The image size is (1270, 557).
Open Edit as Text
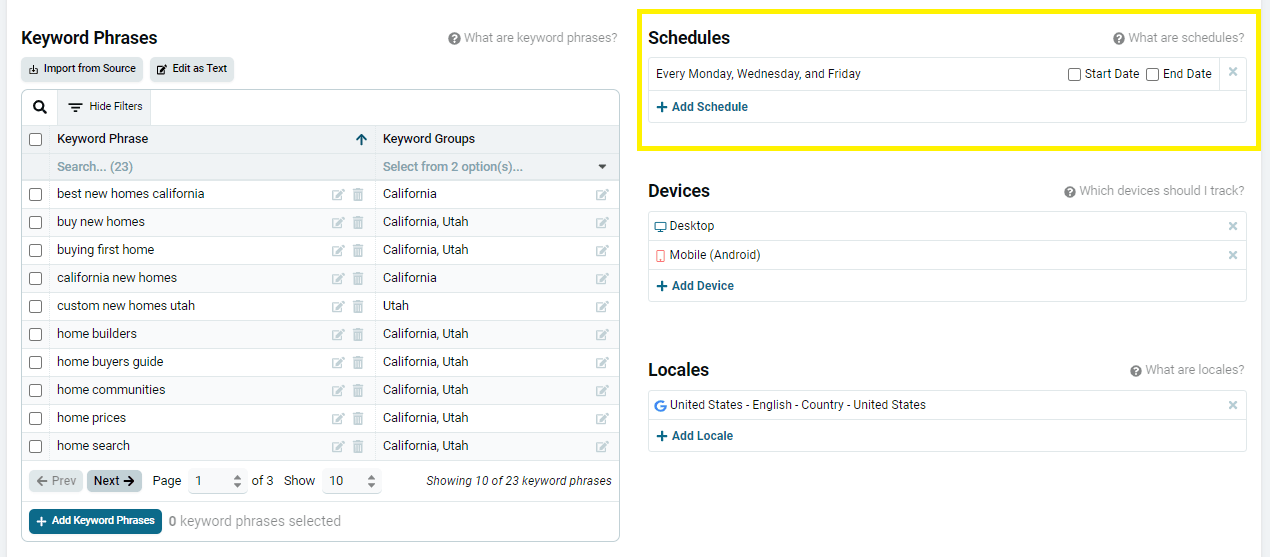point(192,69)
